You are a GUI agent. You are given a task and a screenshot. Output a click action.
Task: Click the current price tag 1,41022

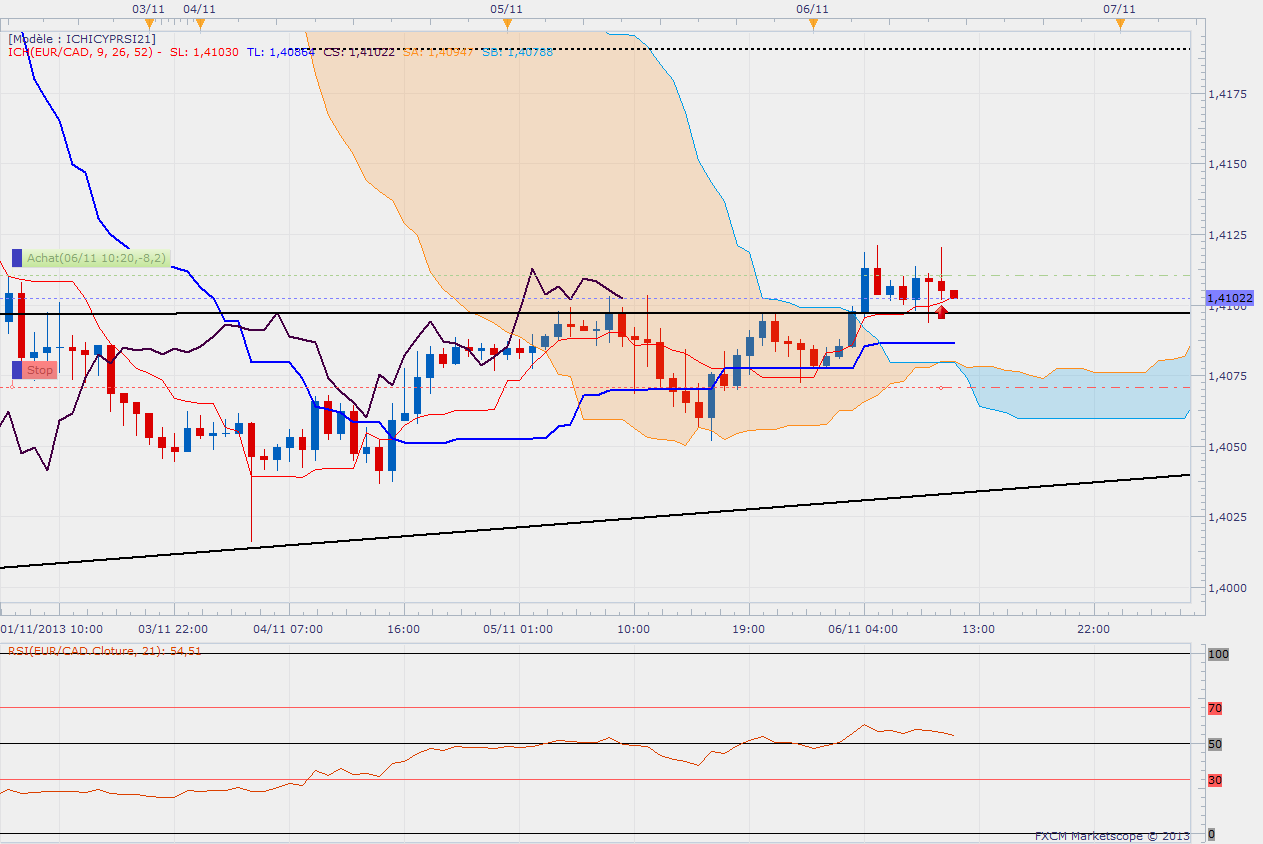tap(1229, 298)
